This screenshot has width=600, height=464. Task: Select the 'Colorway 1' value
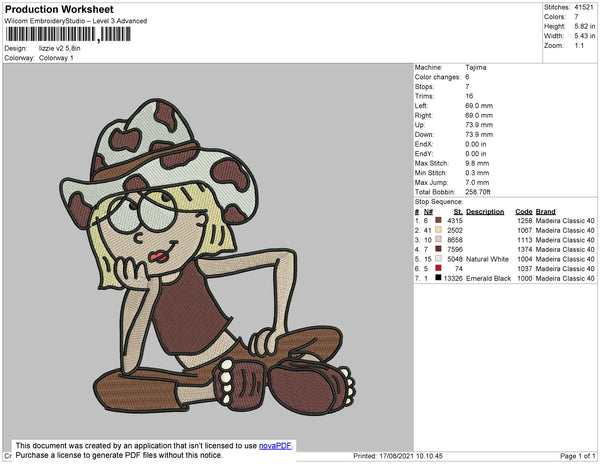click(56, 58)
